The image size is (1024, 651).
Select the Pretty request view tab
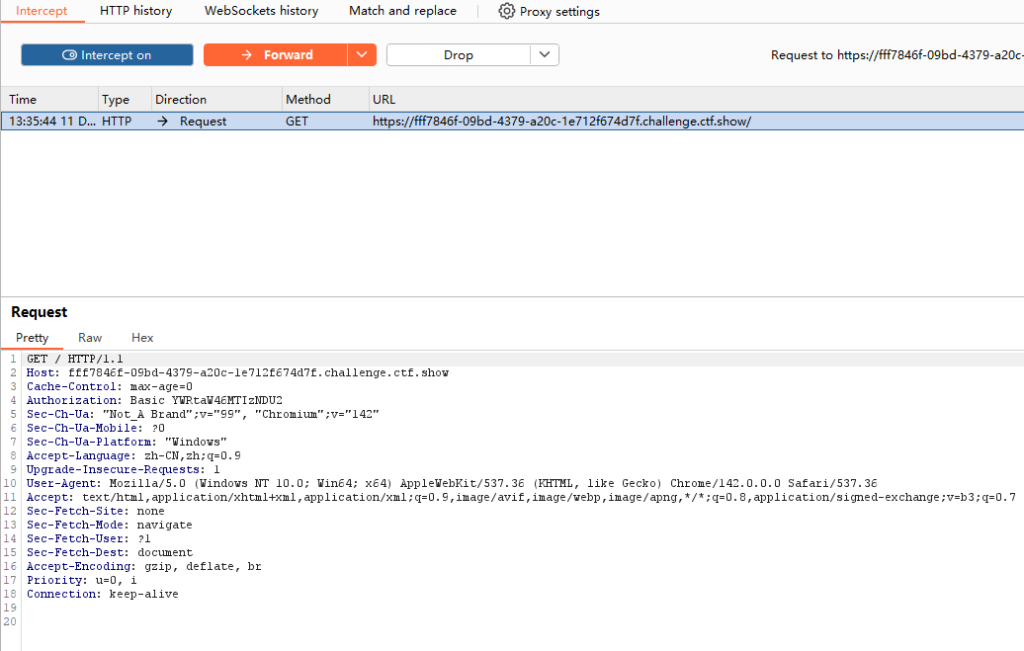tap(32, 338)
